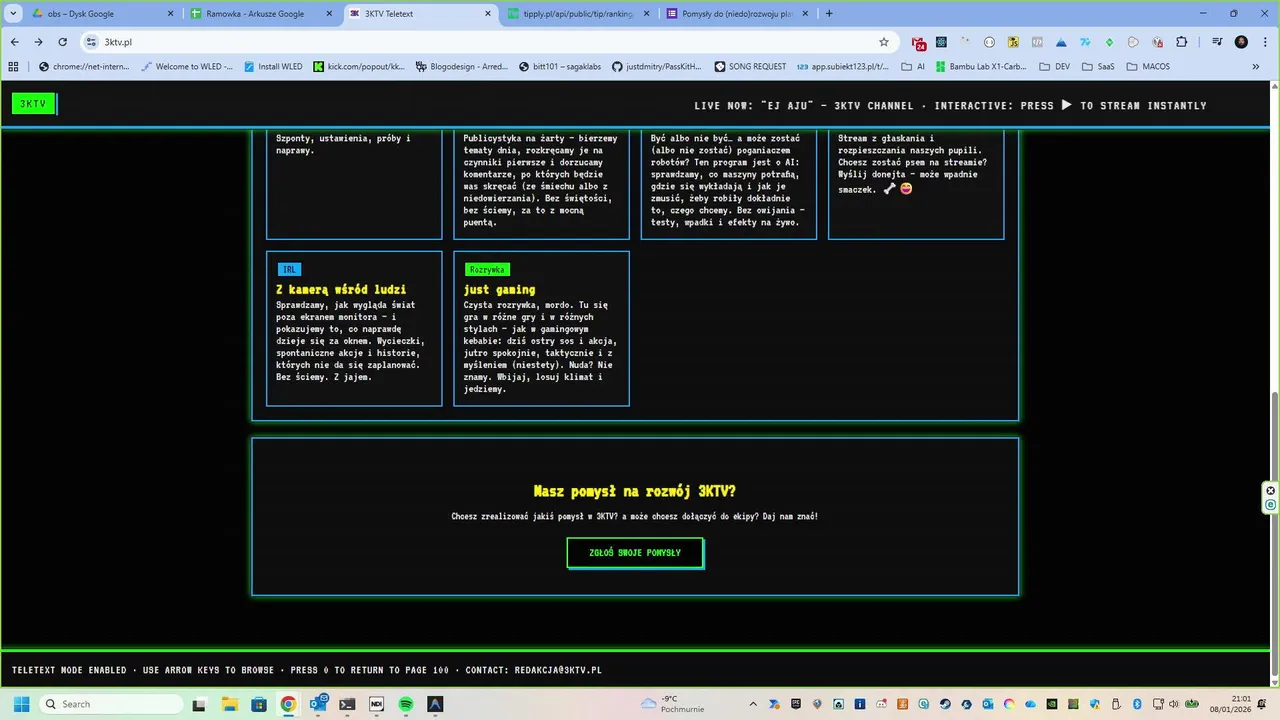
Task: Go forward in browser history
Action: (38, 42)
